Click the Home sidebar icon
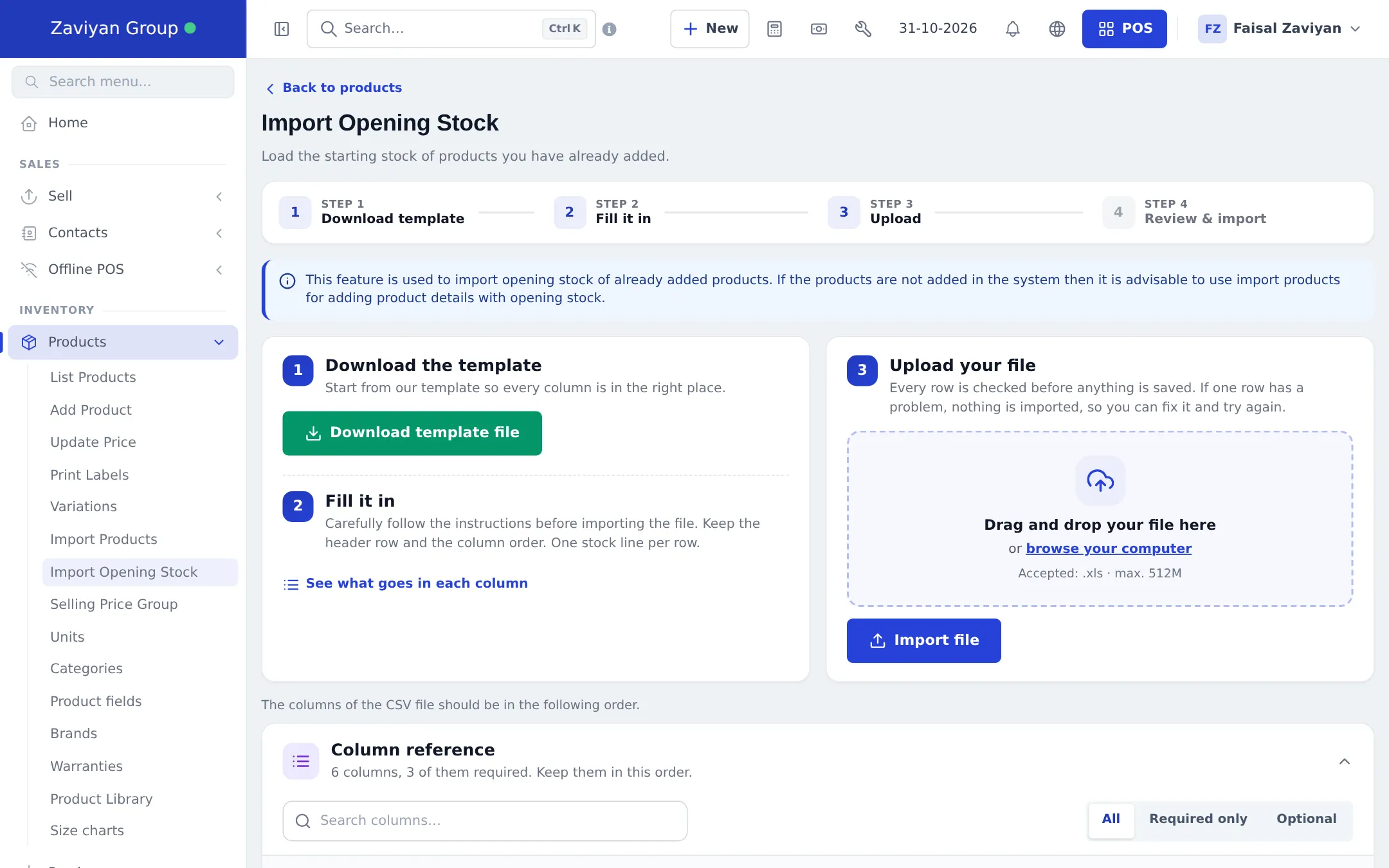Screen dimensions: 1389x868 click(29, 123)
